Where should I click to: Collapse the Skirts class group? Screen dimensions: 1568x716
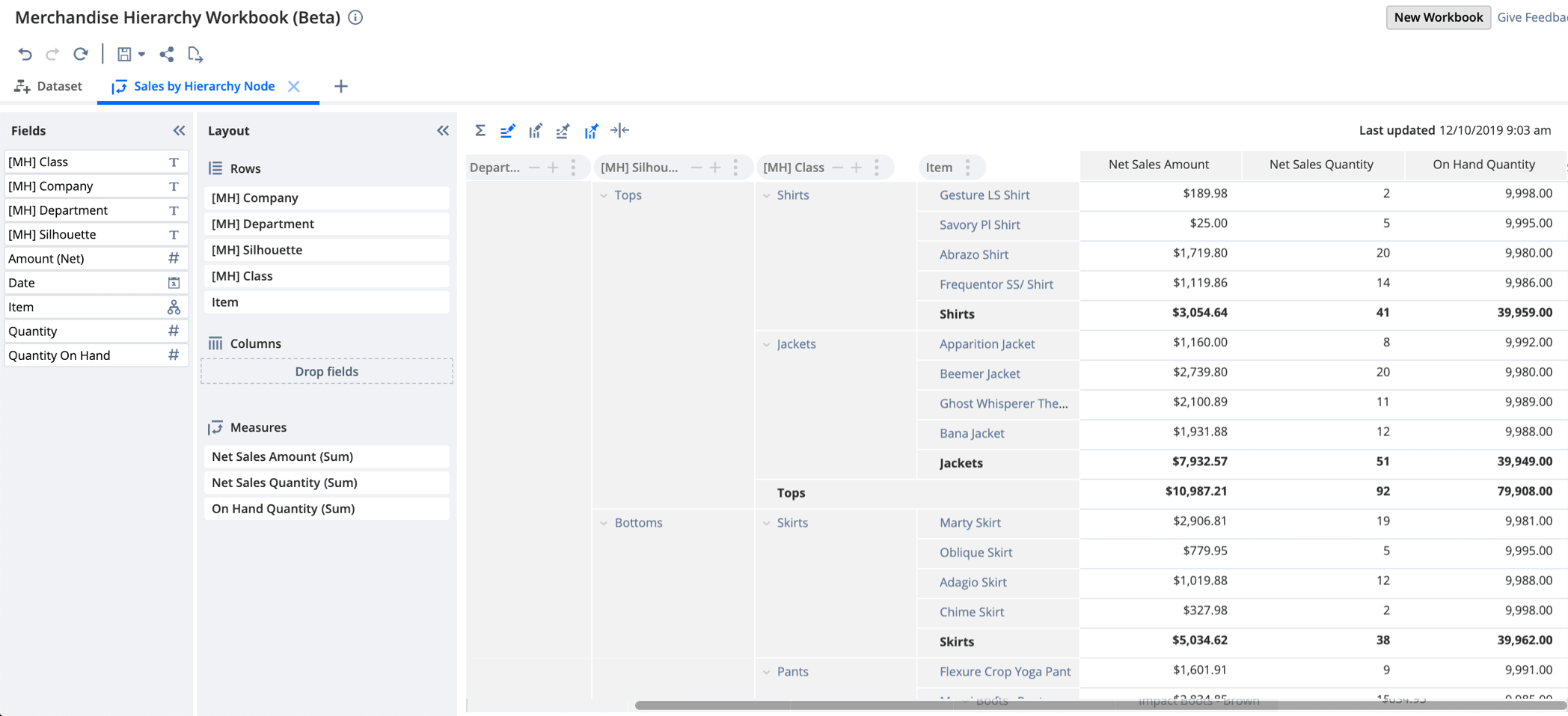pyautogui.click(x=767, y=523)
